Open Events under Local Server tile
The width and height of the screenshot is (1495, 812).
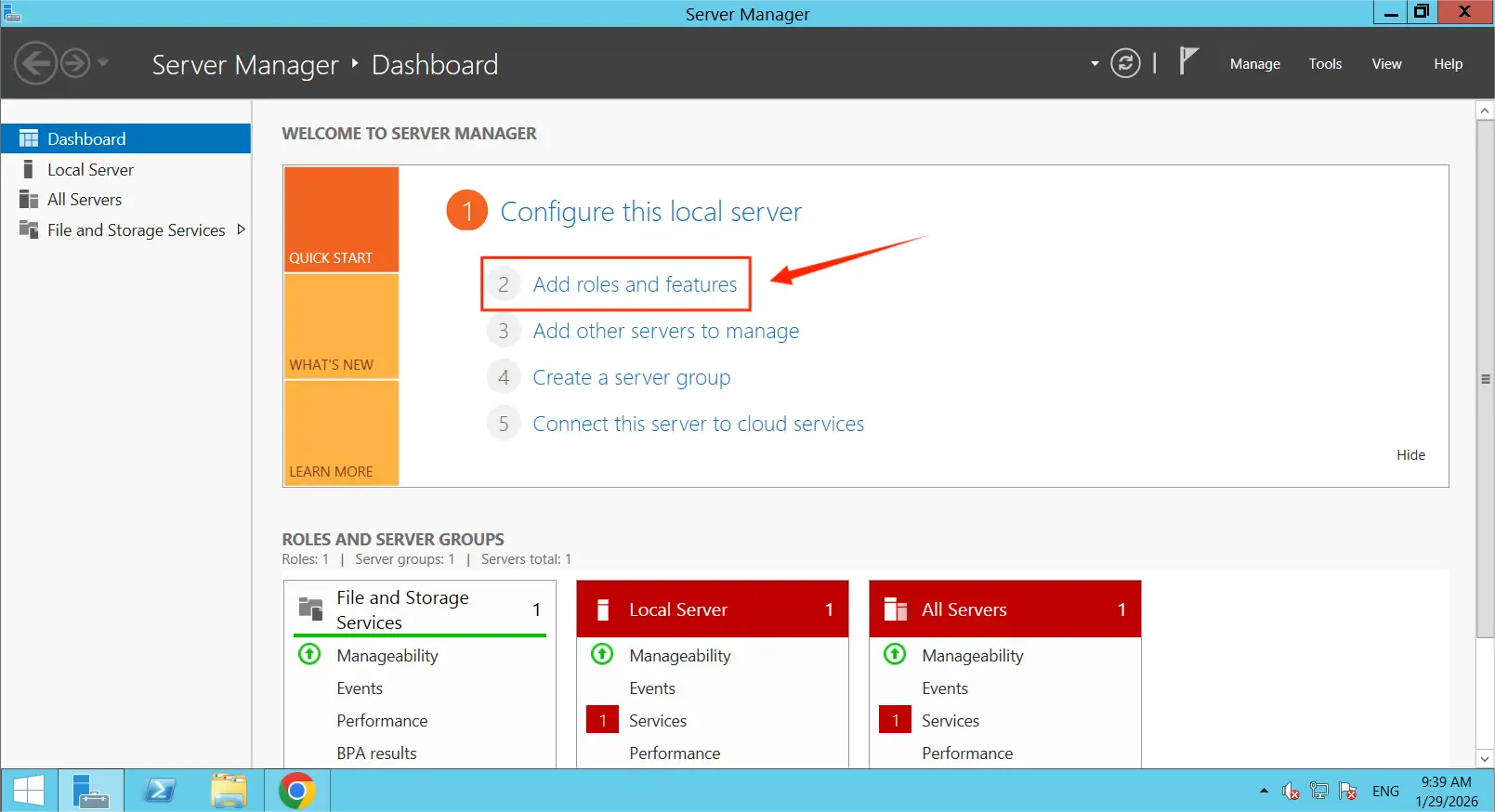pos(652,688)
